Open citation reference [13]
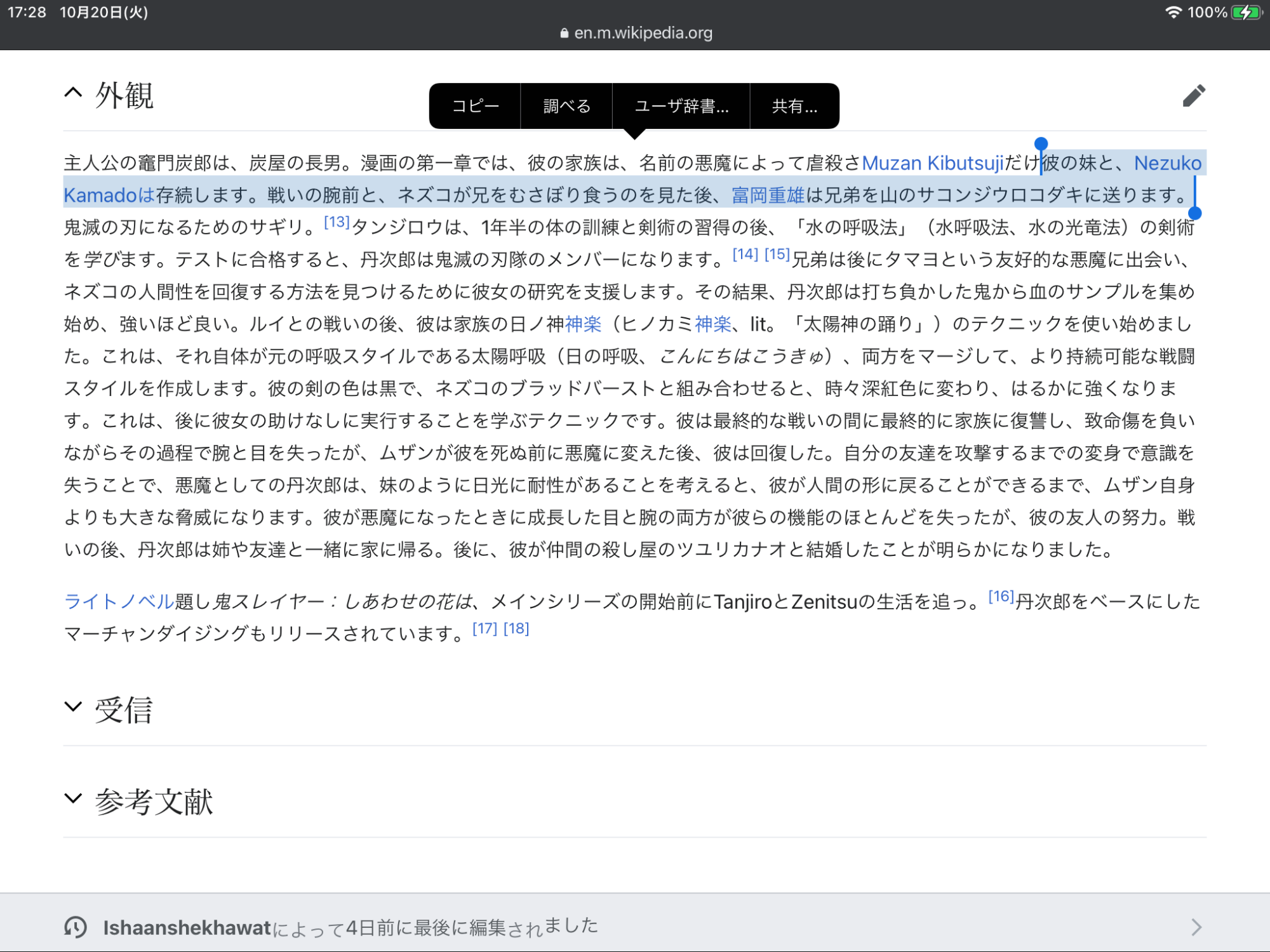 (337, 222)
